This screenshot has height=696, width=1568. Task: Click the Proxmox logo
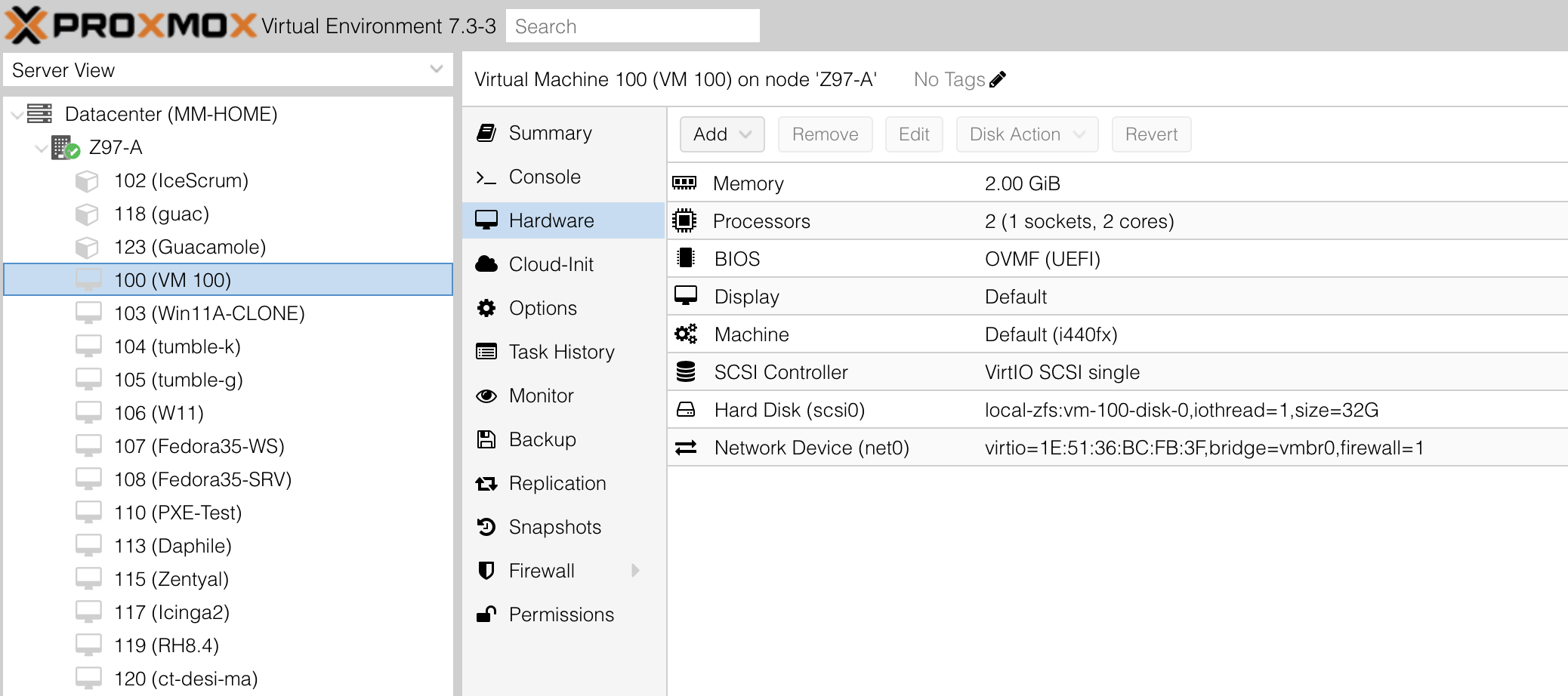pos(130,26)
